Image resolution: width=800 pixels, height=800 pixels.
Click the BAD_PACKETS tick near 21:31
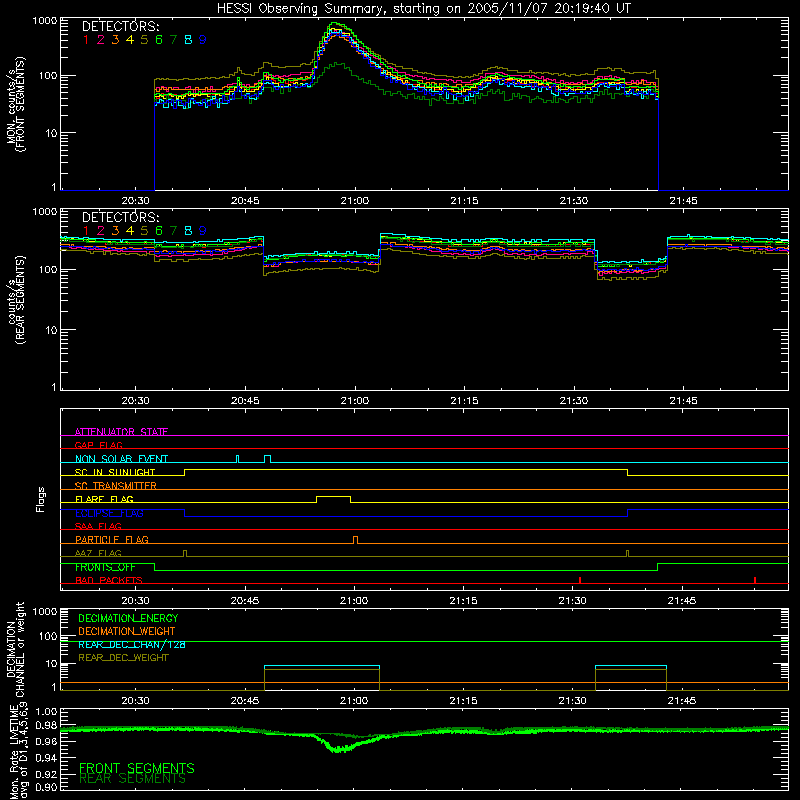580,580
